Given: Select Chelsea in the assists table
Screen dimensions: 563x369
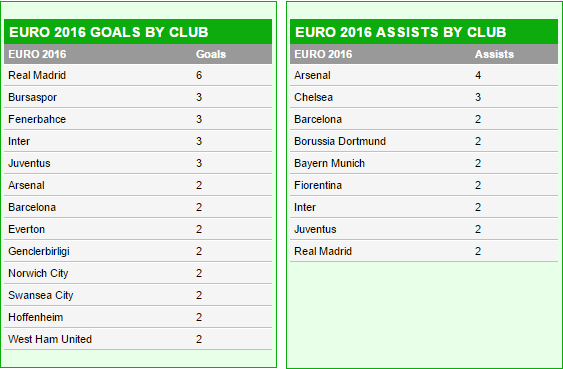Looking at the screenshot, I should click(313, 97).
